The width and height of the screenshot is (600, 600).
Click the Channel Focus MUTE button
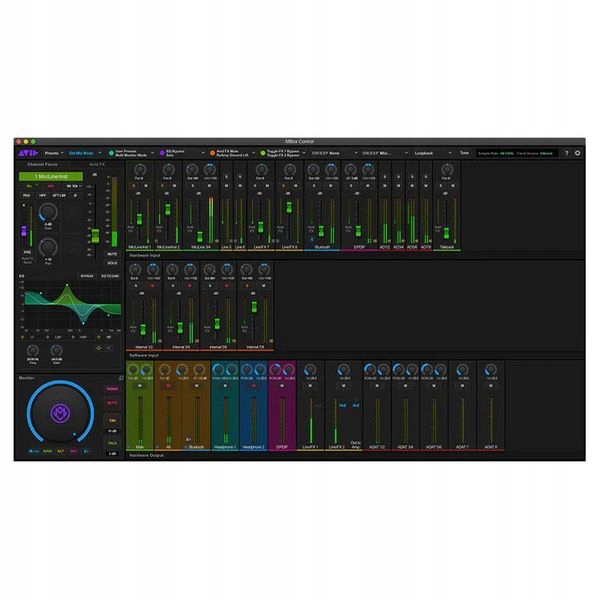[112, 254]
